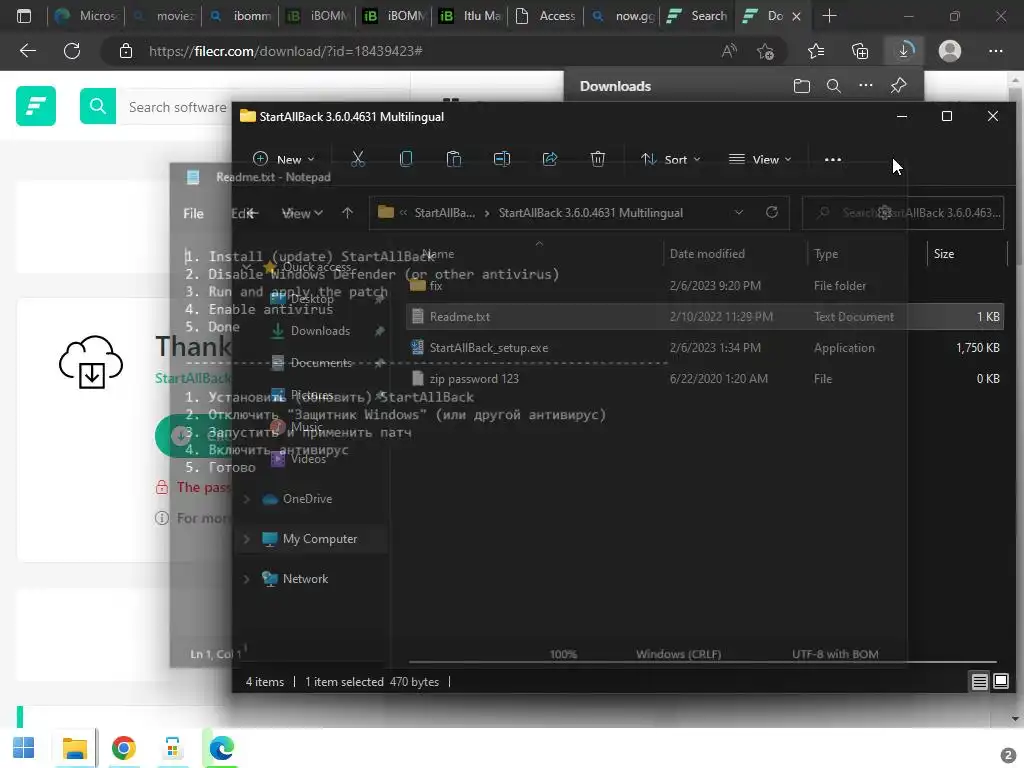Go back in Edge browser

coord(27,51)
